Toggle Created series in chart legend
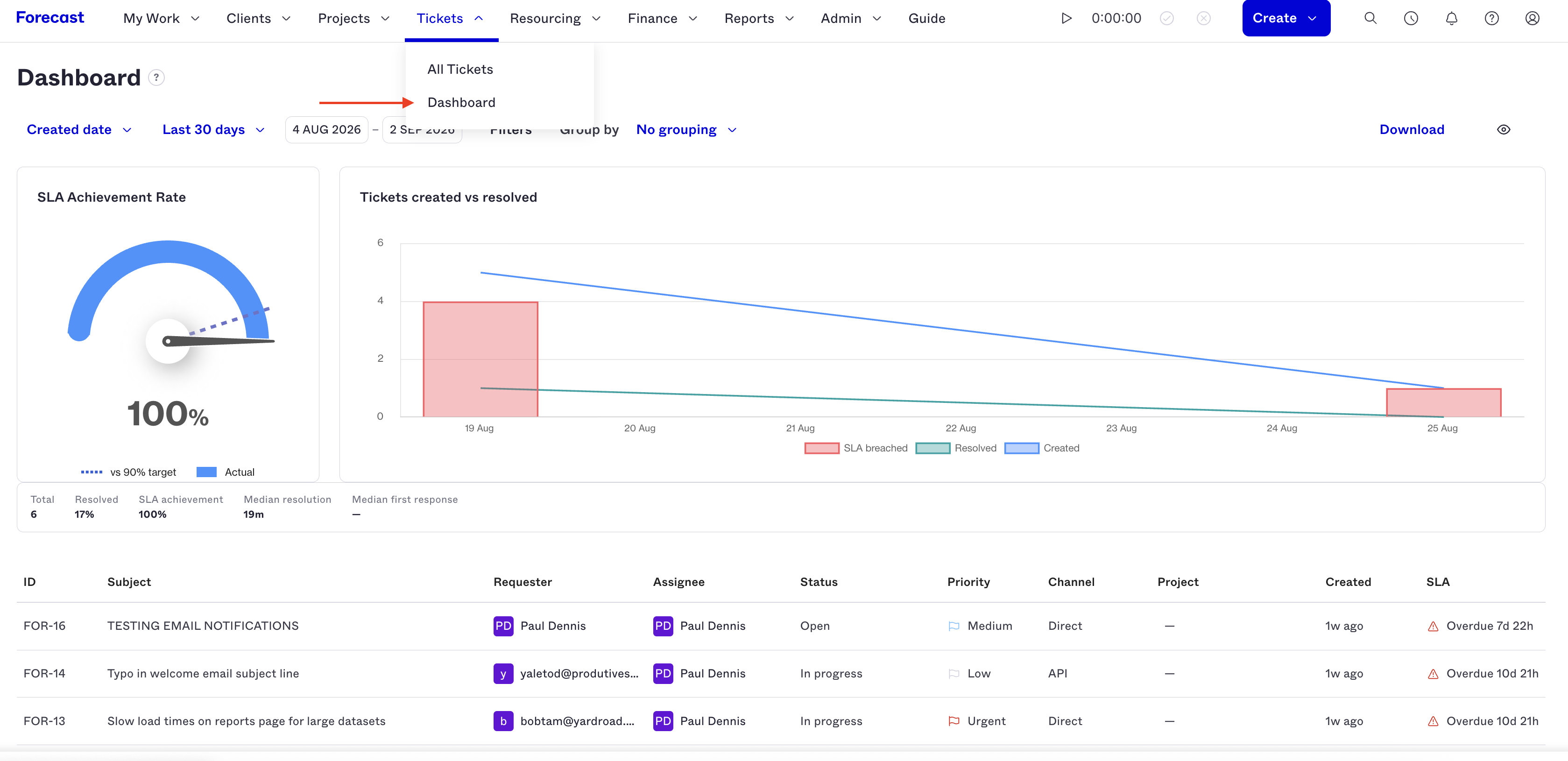Screen dimensions: 1568x761 [1041, 448]
